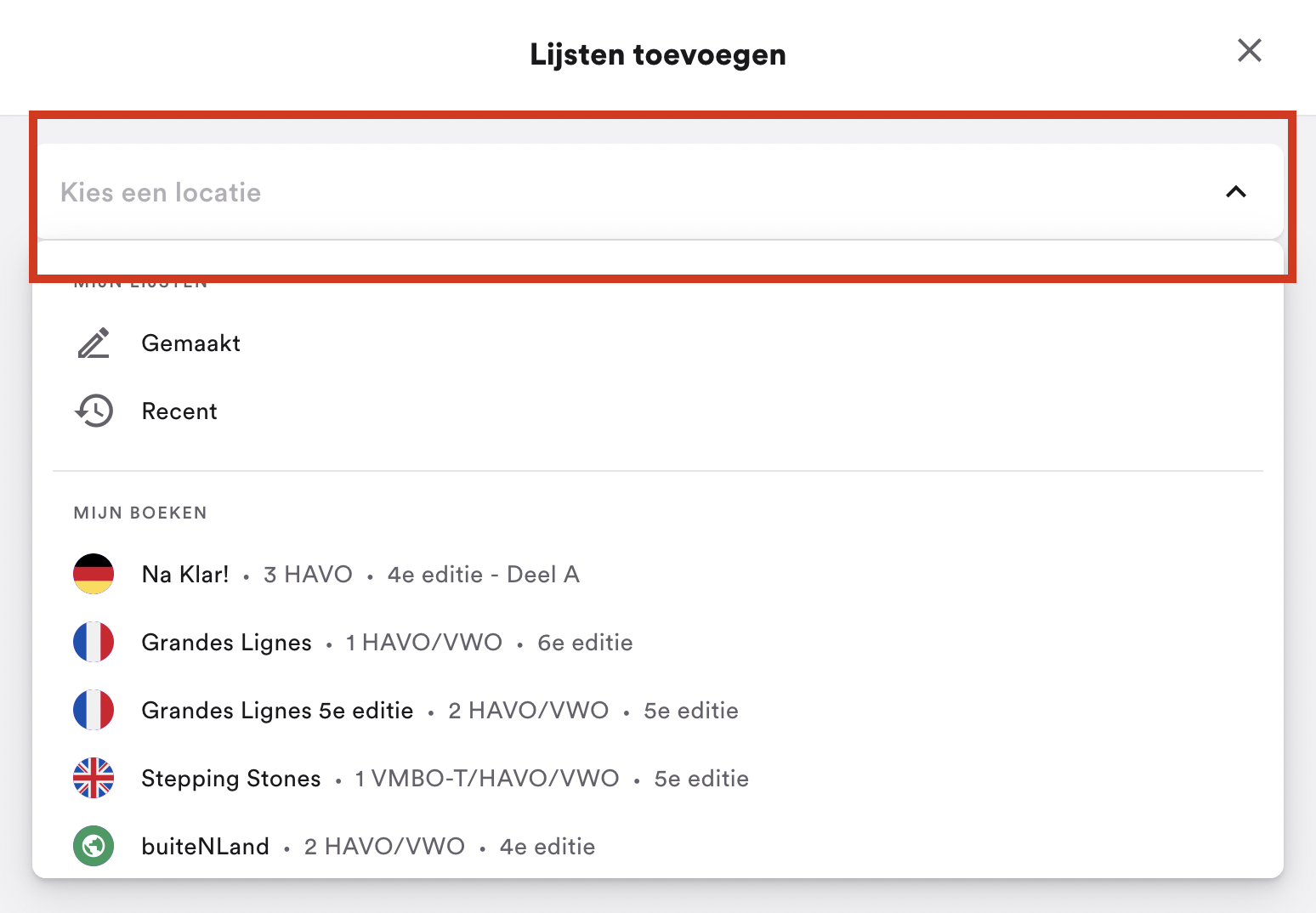Select the Gemaakt pencil icon
1316x913 pixels.
point(94,343)
